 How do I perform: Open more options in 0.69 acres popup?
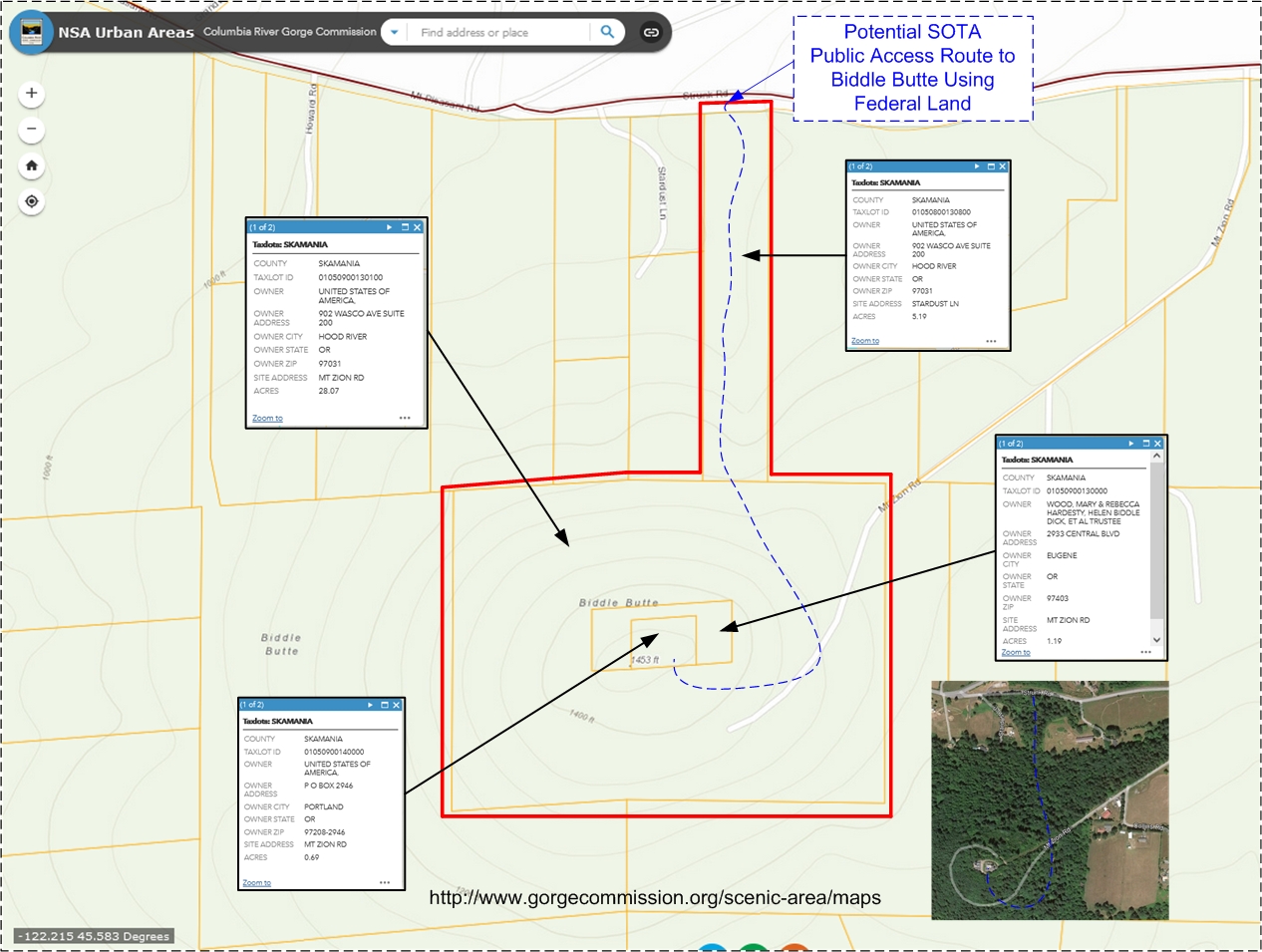385,883
